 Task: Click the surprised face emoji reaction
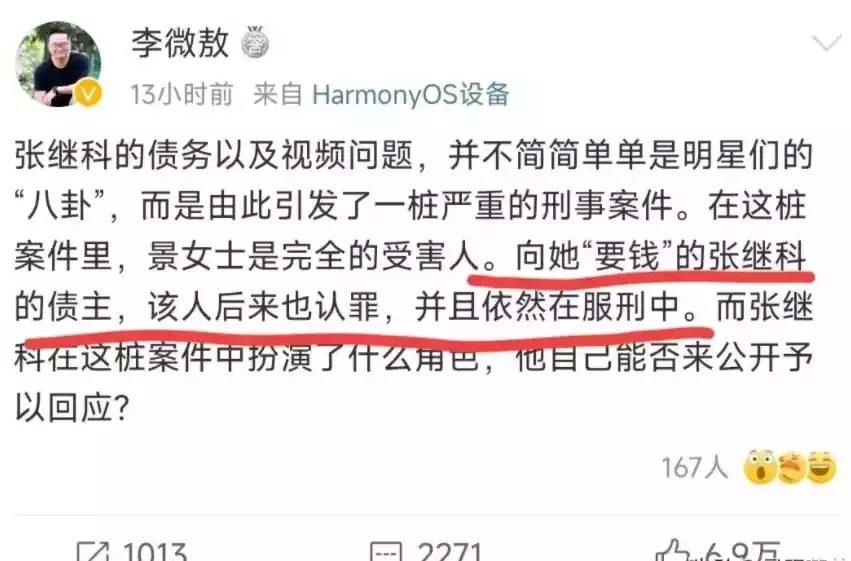(759, 467)
